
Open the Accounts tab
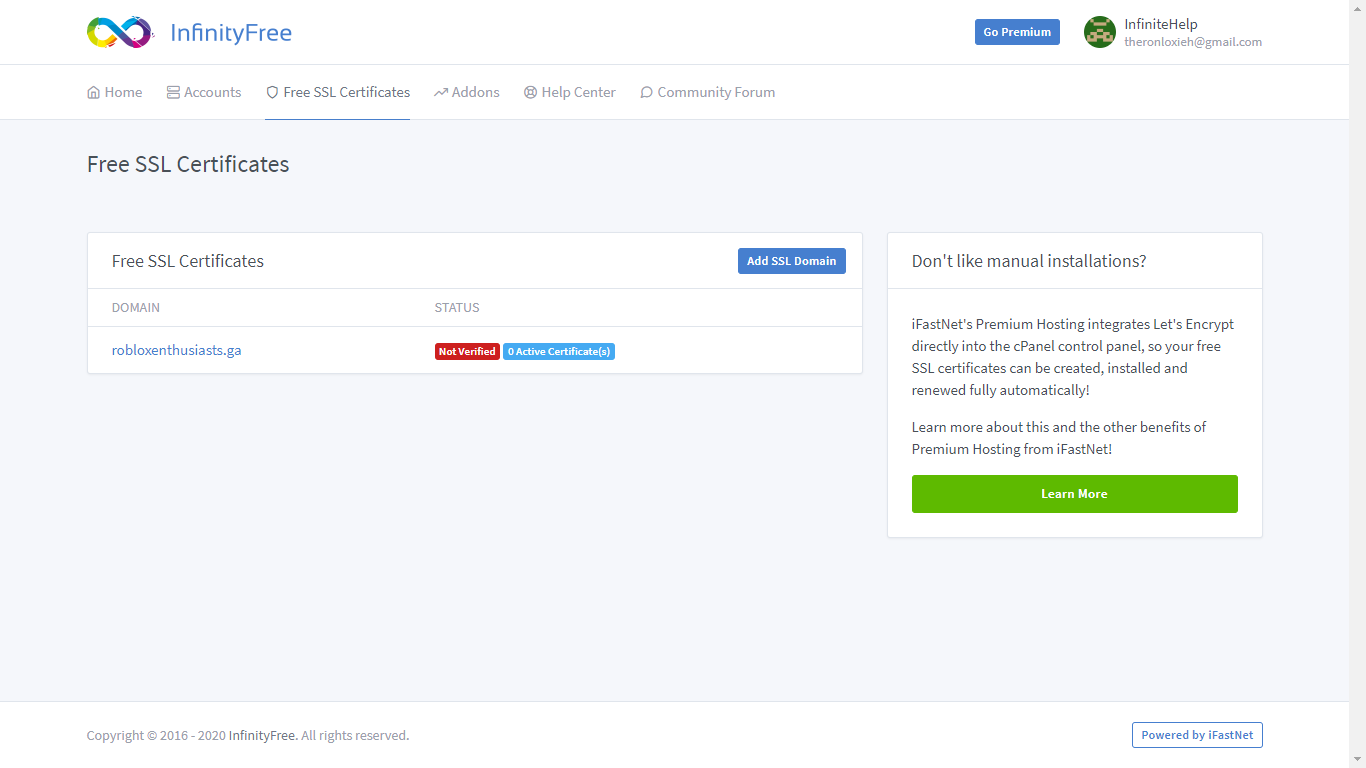(x=204, y=92)
